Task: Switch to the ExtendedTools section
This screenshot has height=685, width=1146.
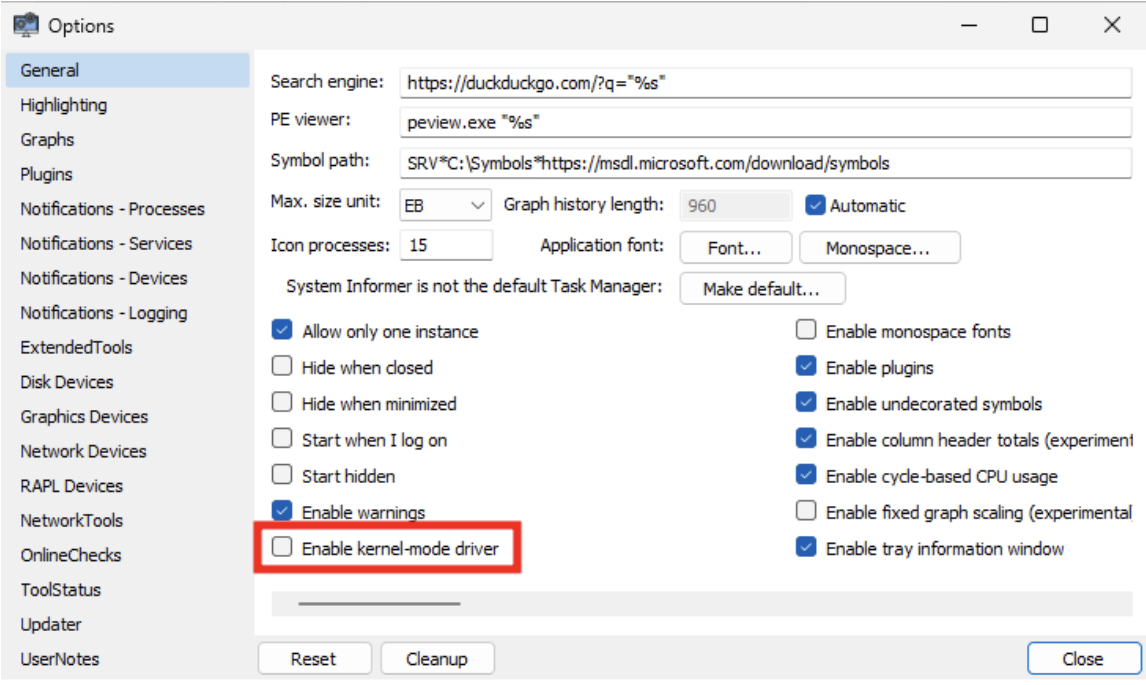Action: coord(76,348)
